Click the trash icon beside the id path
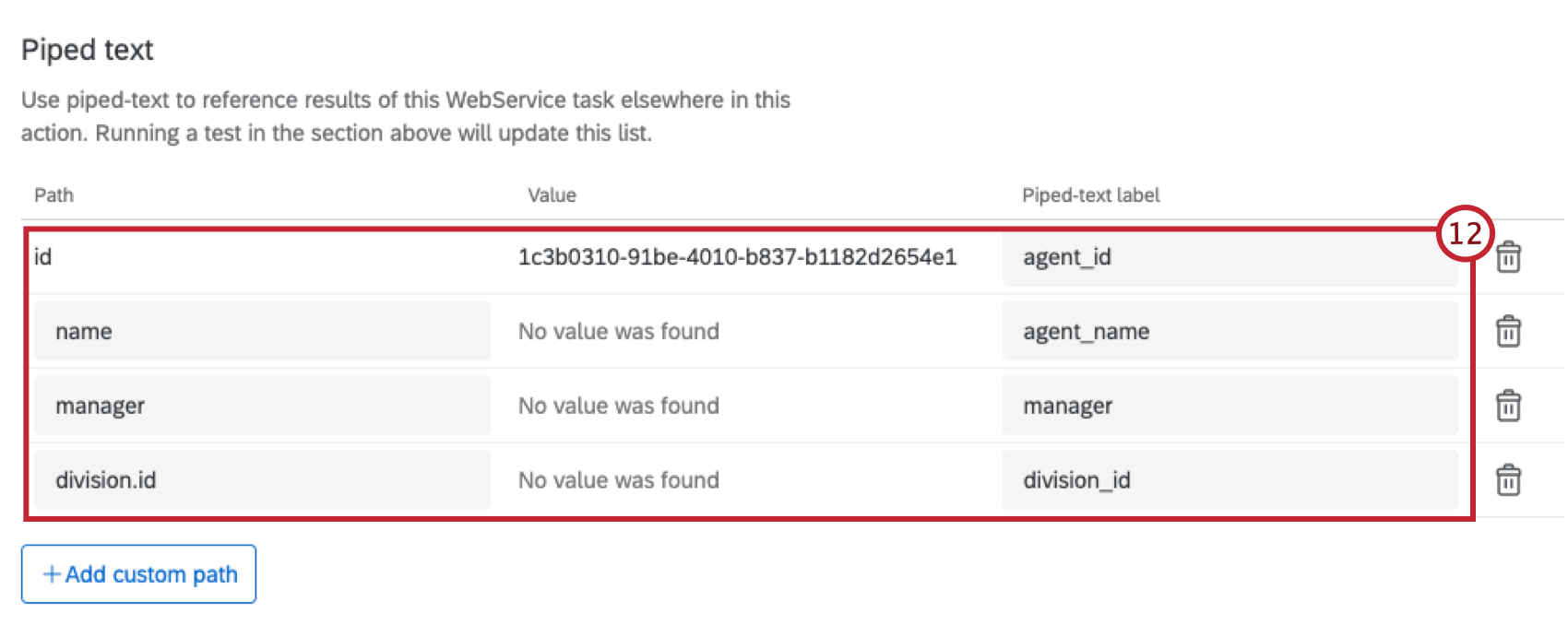This screenshot has height=625, width=1568. [1509, 257]
